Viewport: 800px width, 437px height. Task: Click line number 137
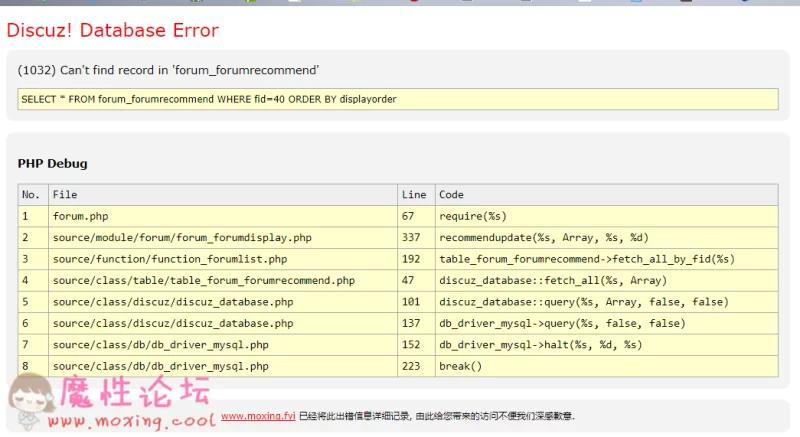411,323
